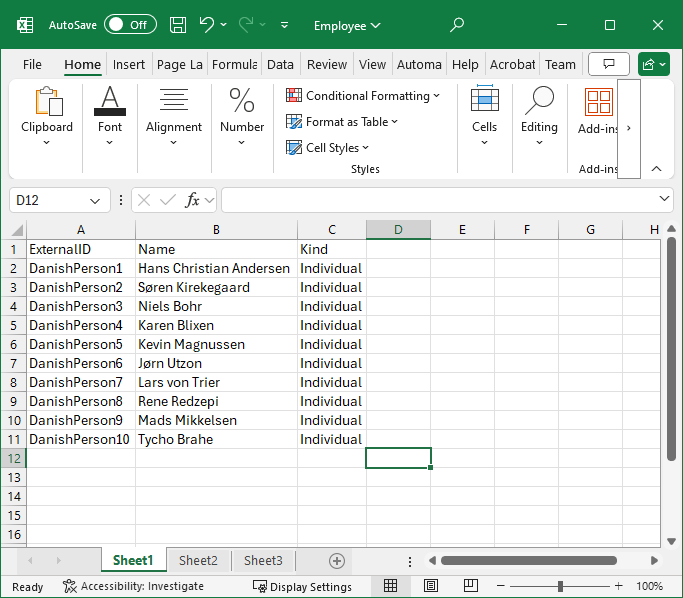Click the Insert Function fx icon
Viewport: 683px width, 598px height.
[x=193, y=200]
